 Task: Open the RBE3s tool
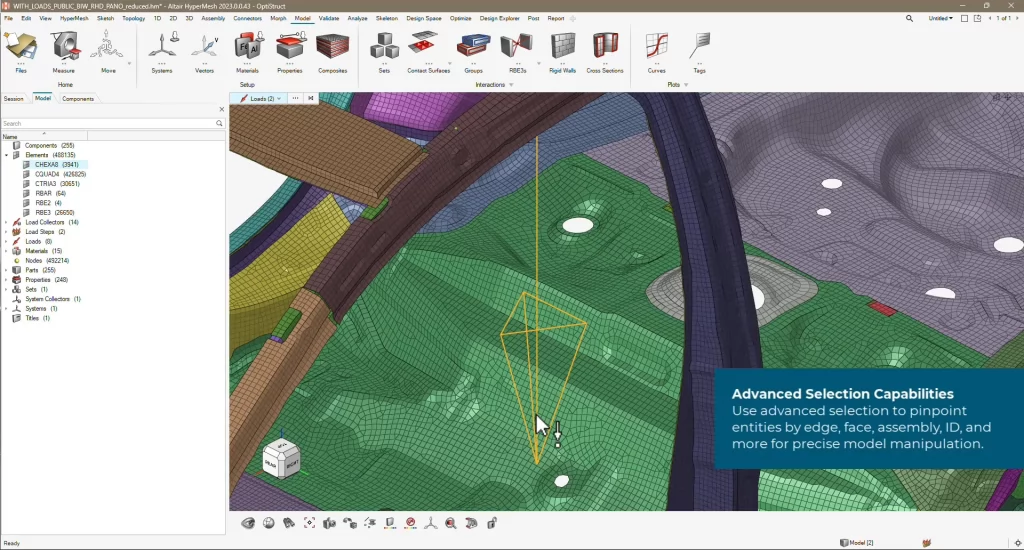tap(517, 52)
